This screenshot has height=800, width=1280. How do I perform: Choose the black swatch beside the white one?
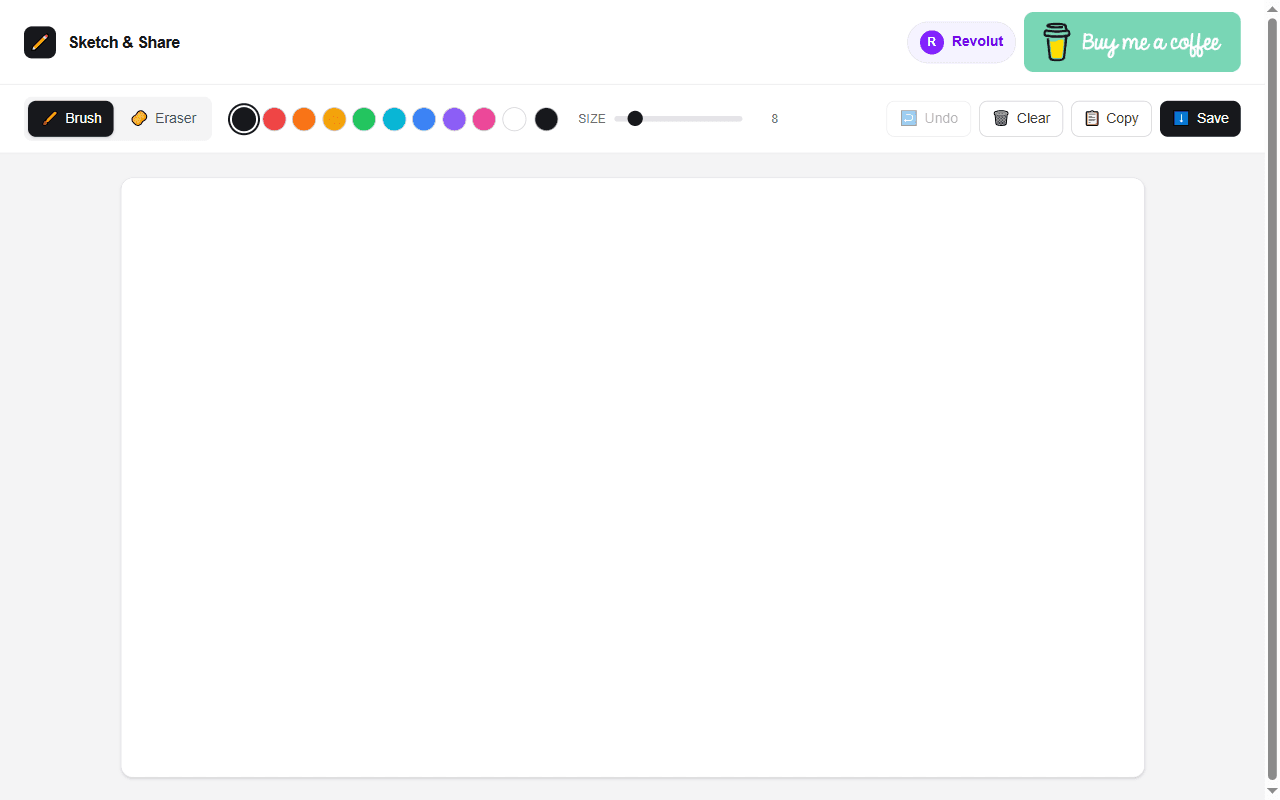(546, 119)
